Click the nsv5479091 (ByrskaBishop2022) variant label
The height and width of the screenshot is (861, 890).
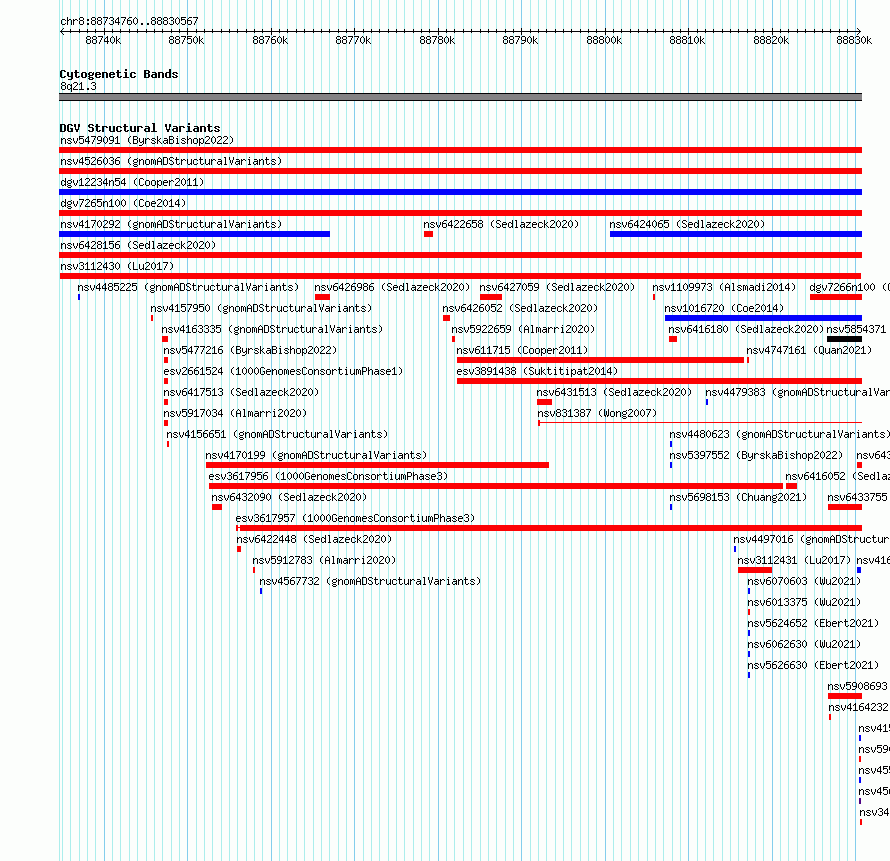coord(147,140)
